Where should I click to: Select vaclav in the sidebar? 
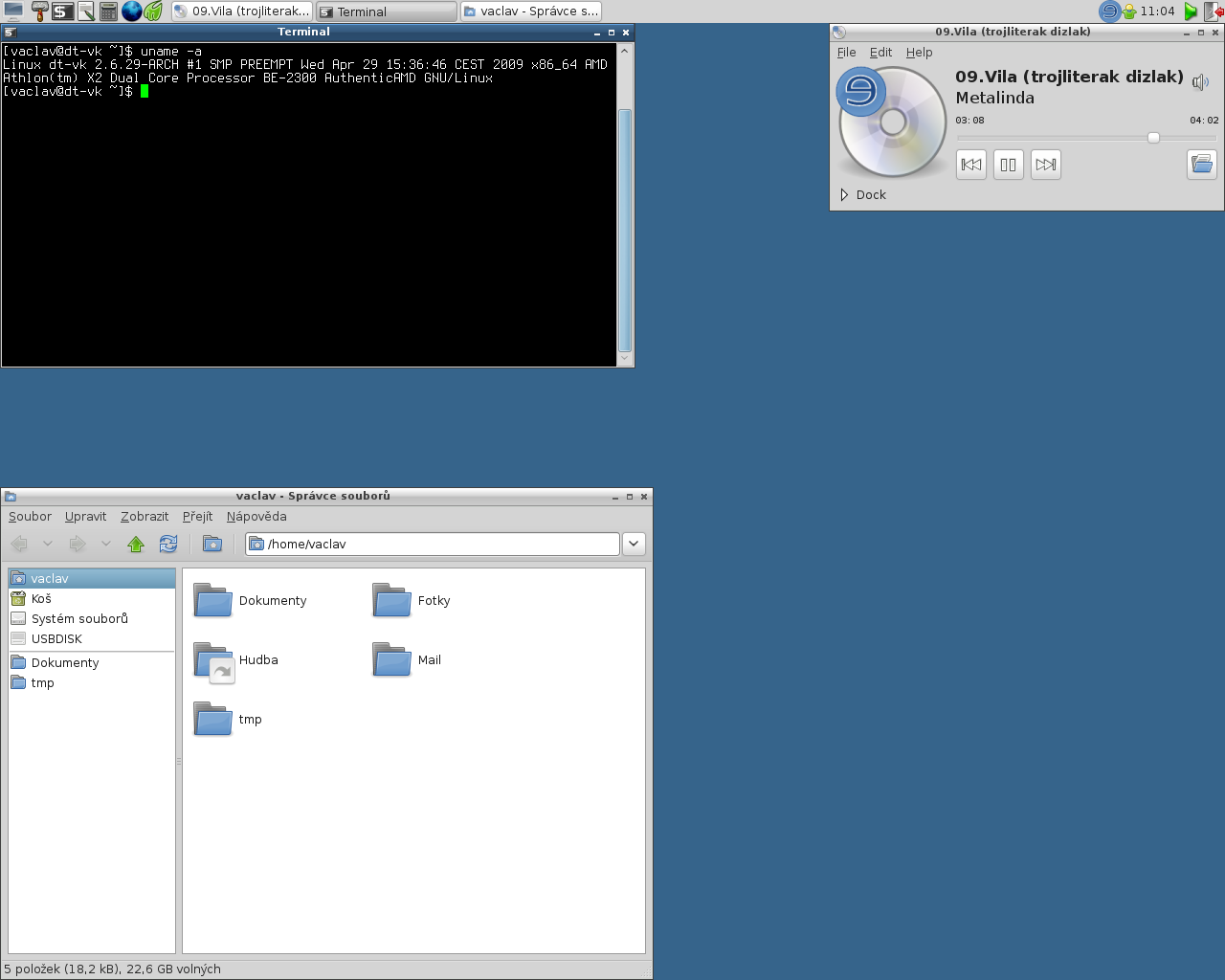click(92, 578)
